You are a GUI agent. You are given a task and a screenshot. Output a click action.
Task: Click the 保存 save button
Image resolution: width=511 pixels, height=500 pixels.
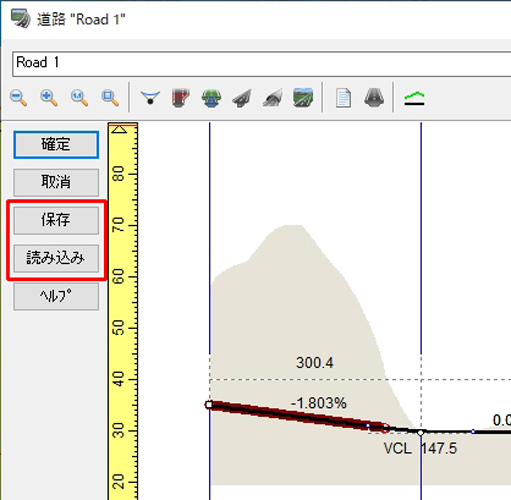click(x=56, y=220)
